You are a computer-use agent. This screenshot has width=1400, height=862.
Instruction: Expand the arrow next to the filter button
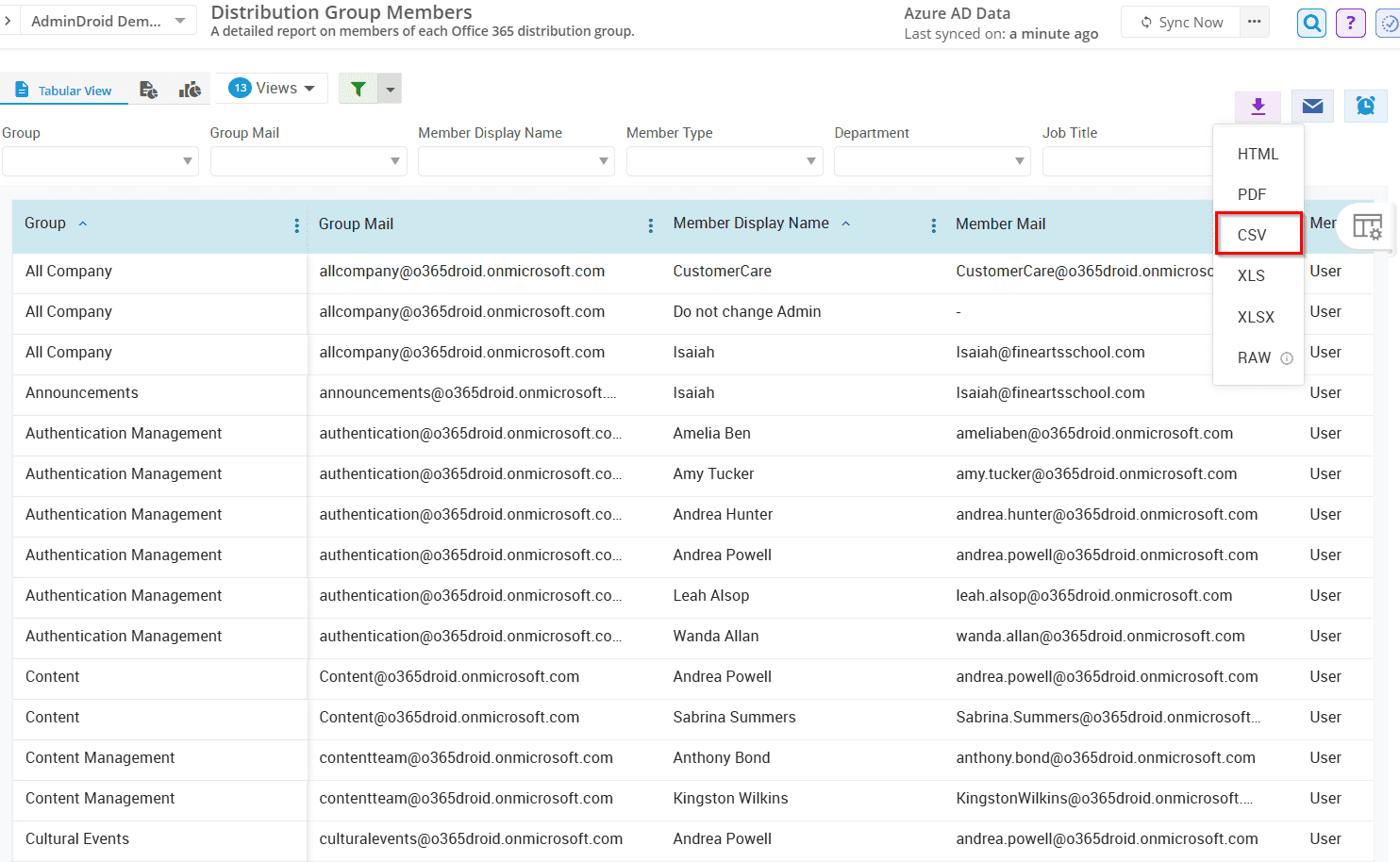pyautogui.click(x=390, y=90)
